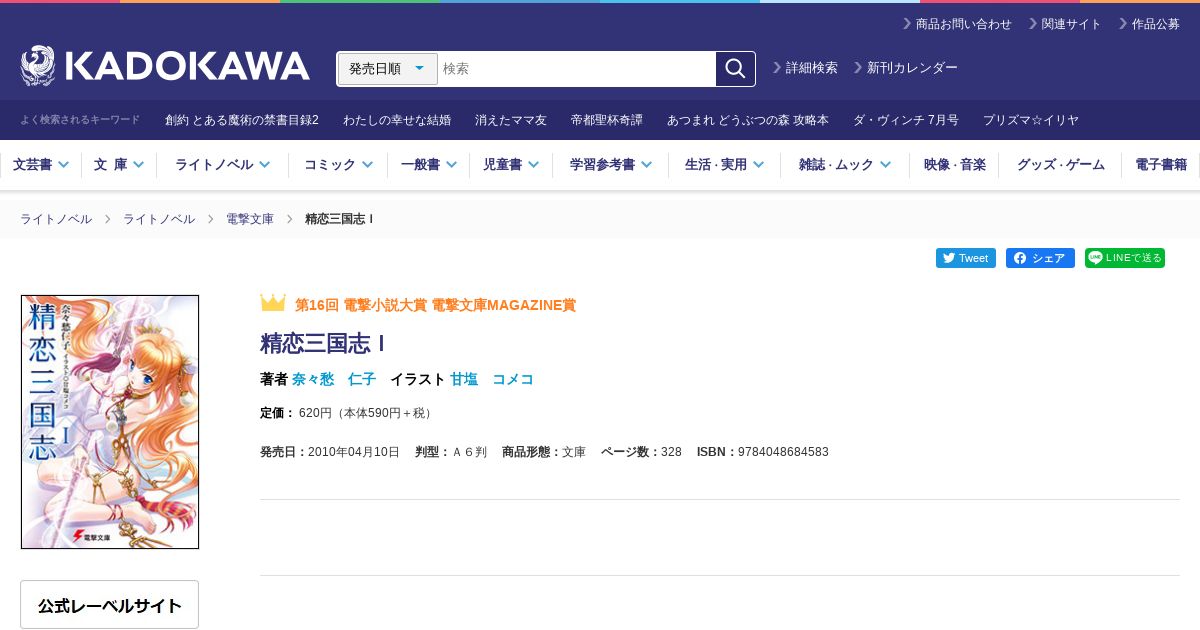Send via the LINEで送る button
1200x630 pixels.
coord(1125,258)
